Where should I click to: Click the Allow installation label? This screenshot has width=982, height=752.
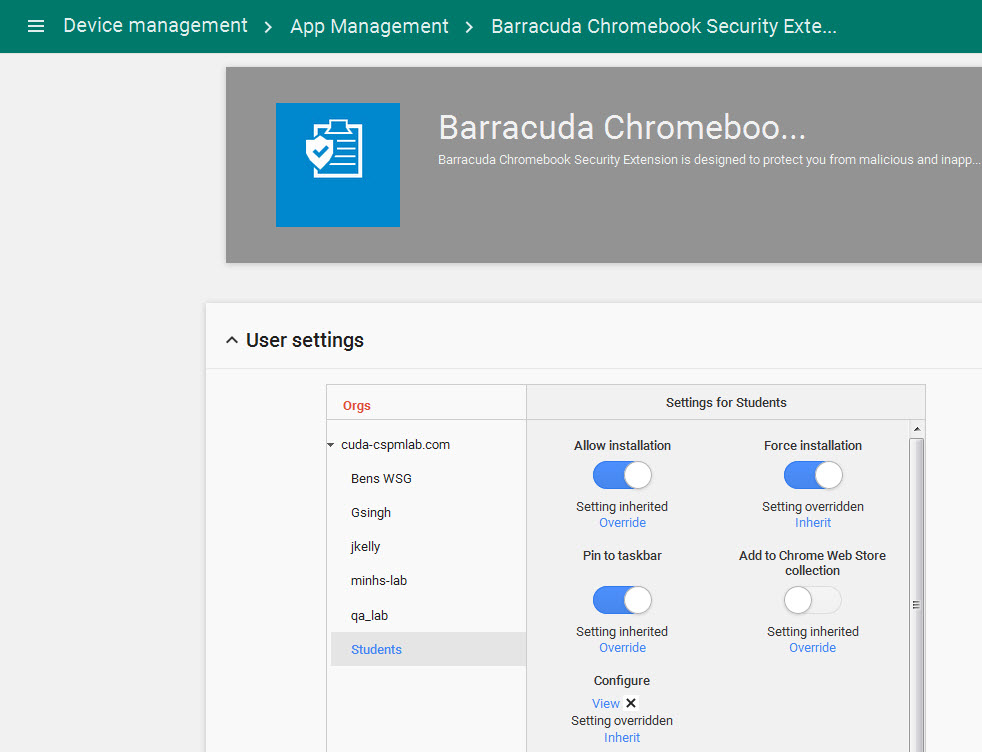coord(622,445)
